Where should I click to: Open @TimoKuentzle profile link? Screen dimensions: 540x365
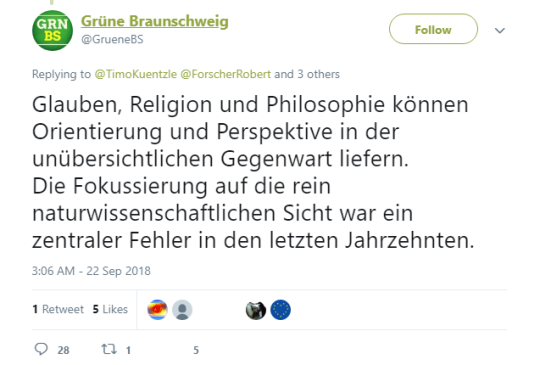(x=136, y=74)
